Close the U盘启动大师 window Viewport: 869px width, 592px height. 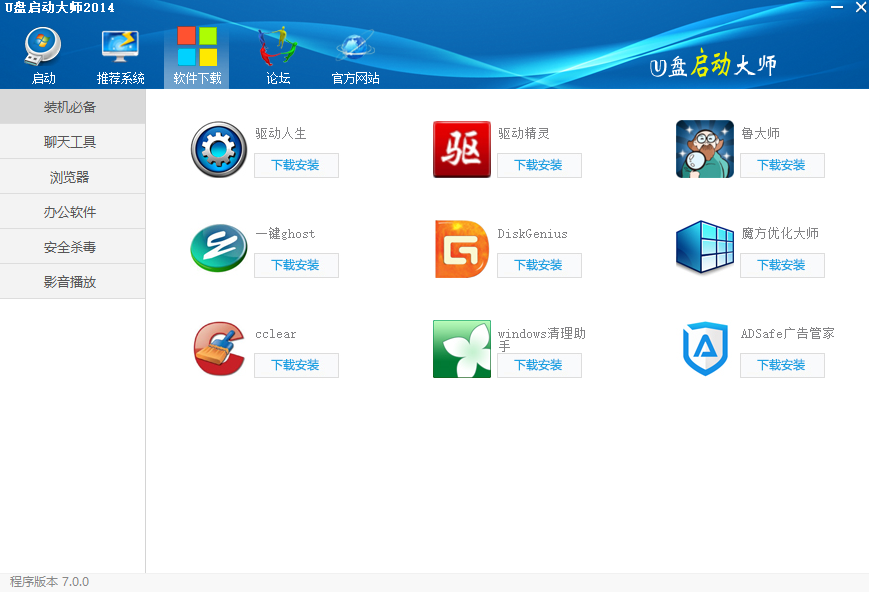[x=861, y=7]
